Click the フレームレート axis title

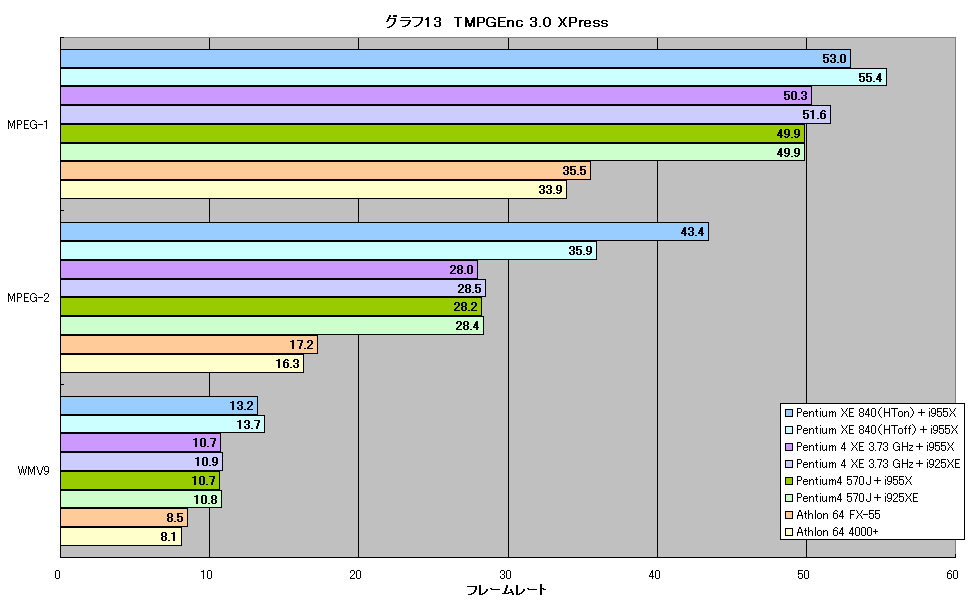pyautogui.click(x=507, y=590)
